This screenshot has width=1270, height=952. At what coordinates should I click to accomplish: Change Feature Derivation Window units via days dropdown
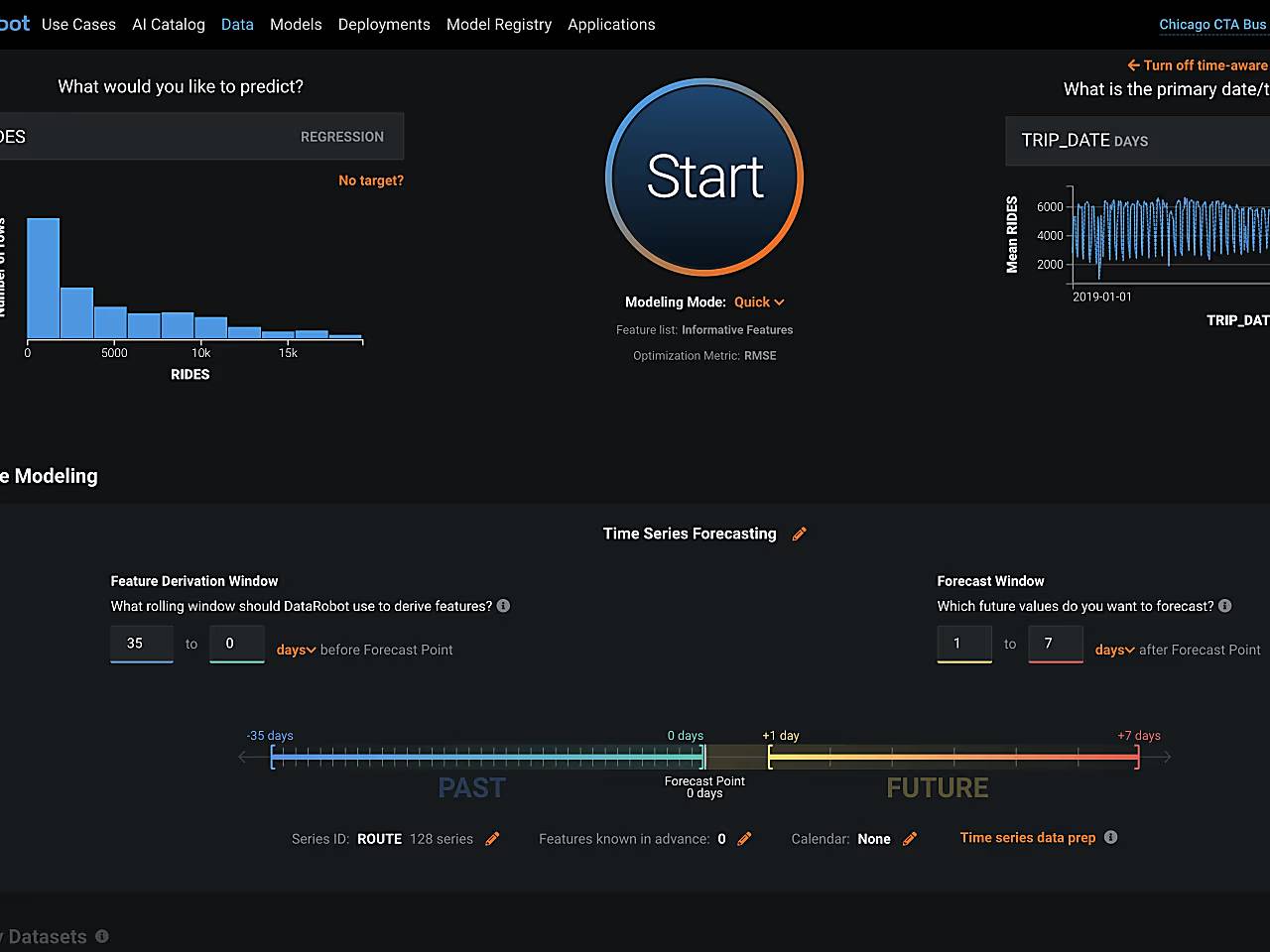(x=295, y=650)
